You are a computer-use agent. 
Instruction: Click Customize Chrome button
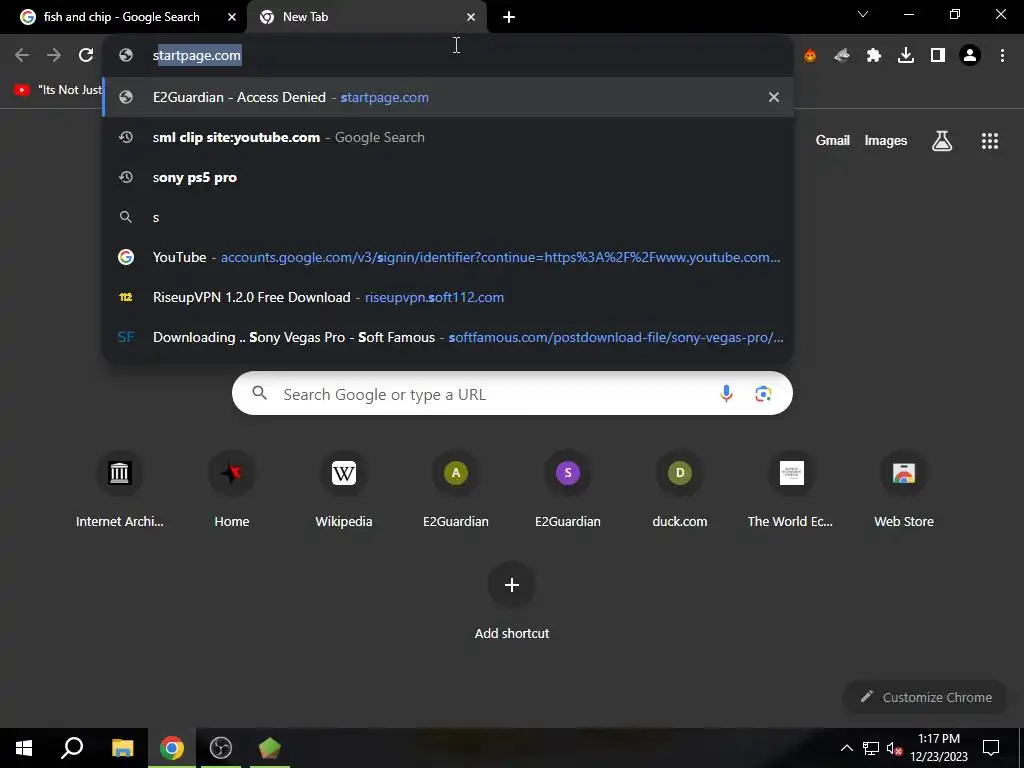pos(927,697)
